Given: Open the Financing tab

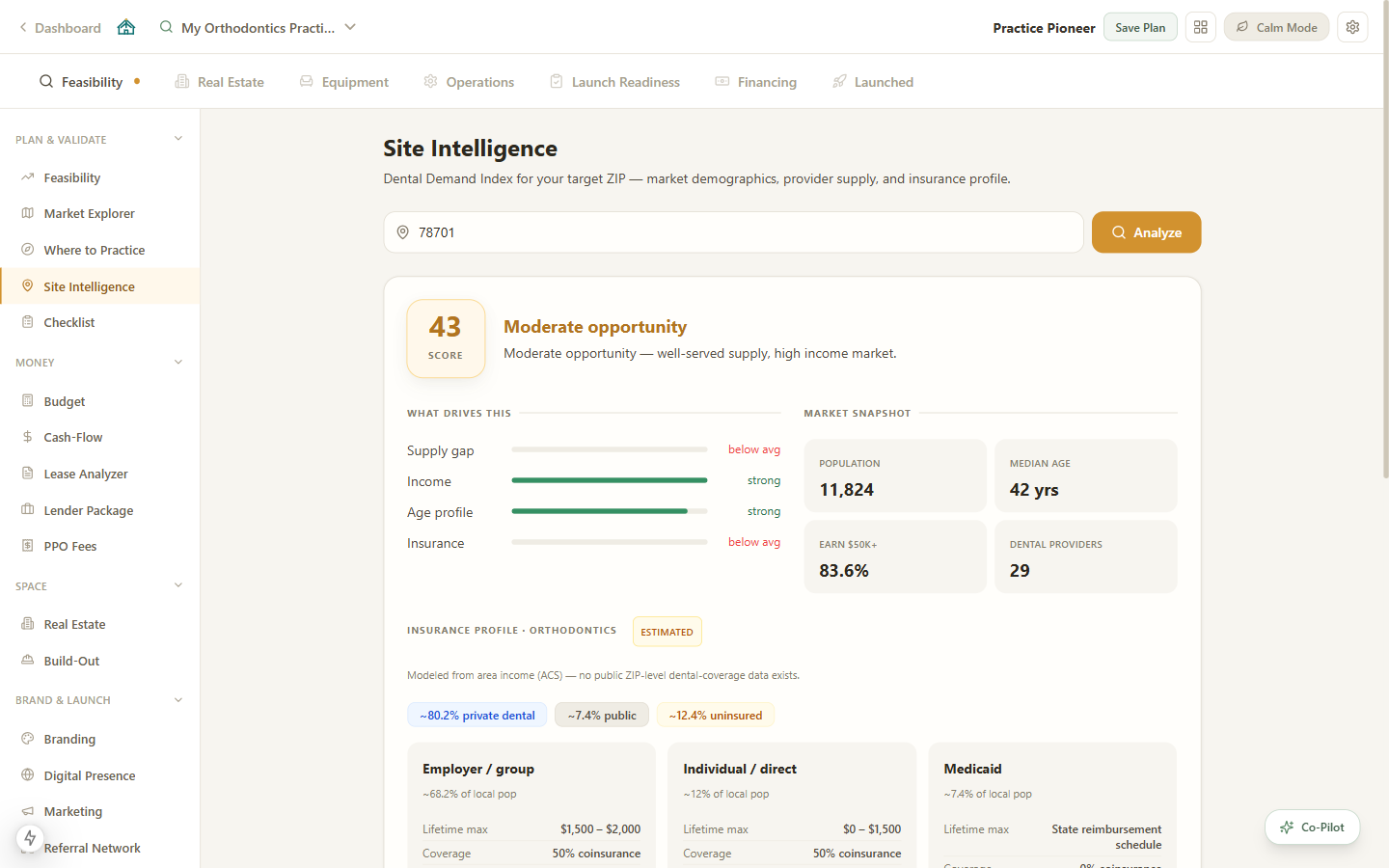Looking at the screenshot, I should coord(756,82).
